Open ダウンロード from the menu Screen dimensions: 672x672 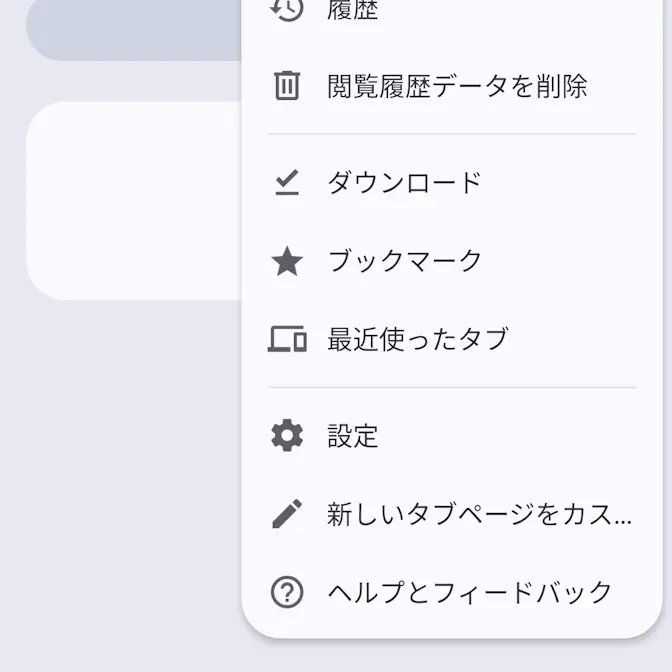(405, 182)
